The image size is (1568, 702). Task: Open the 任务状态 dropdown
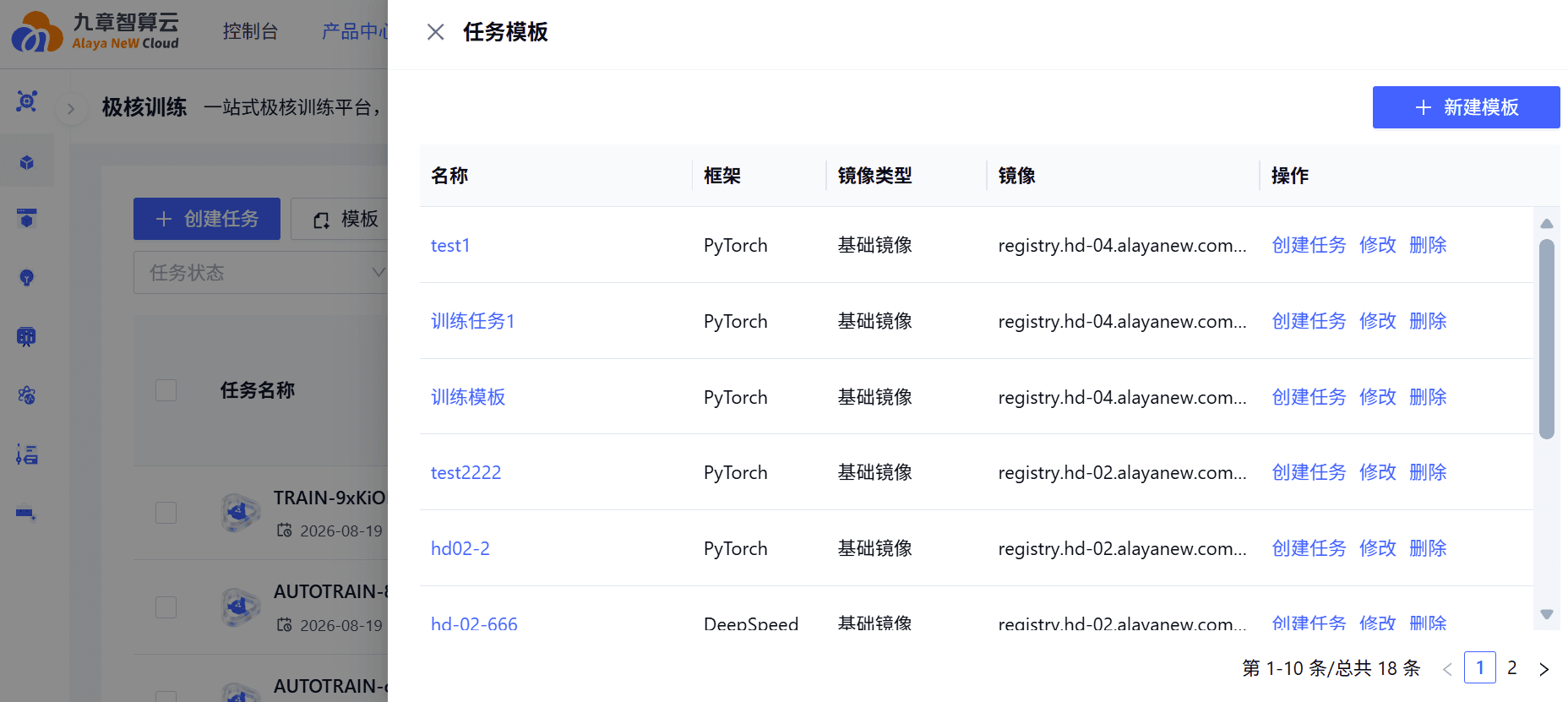[x=261, y=273]
